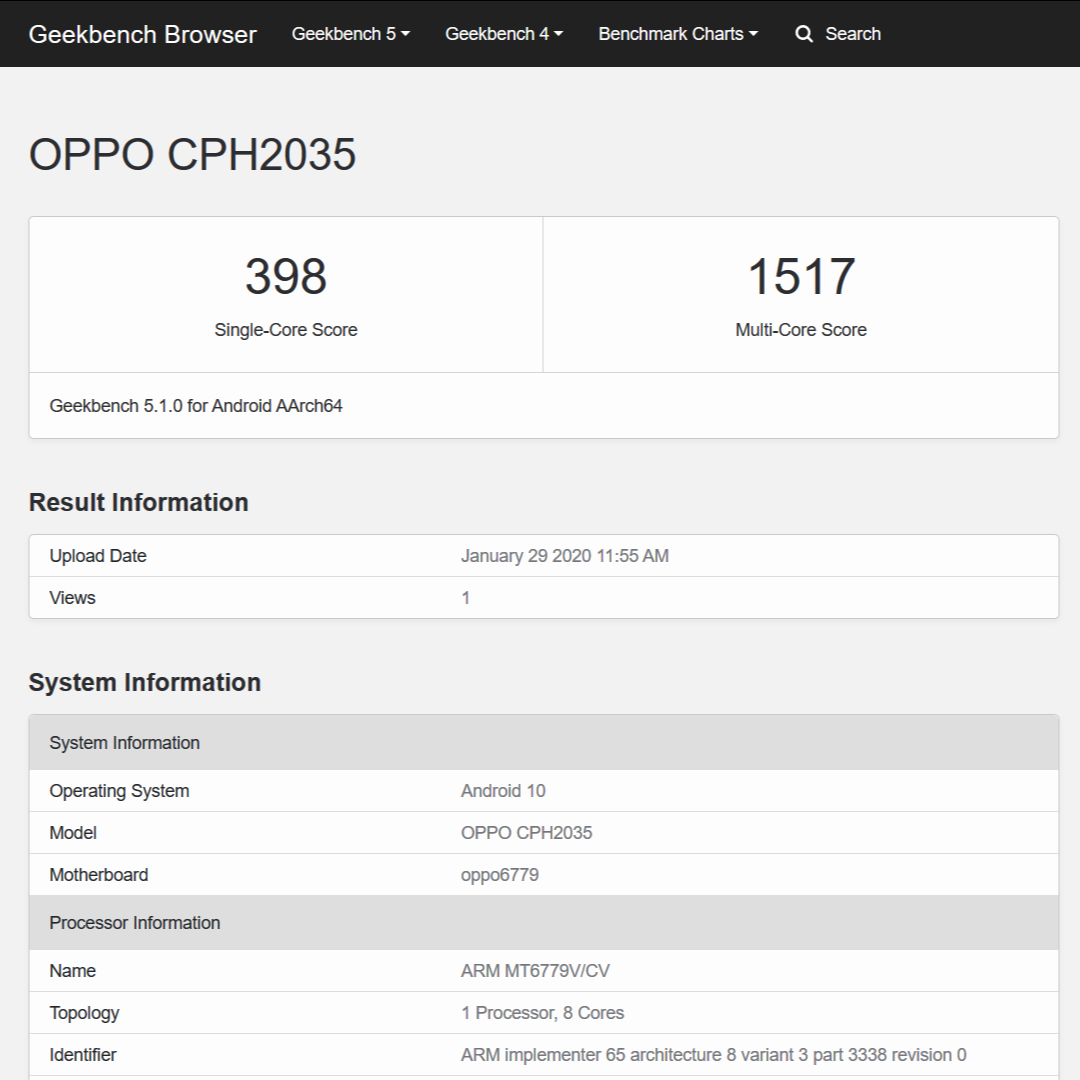The width and height of the screenshot is (1080, 1080).
Task: Select the OPPO CPH2035 model value
Action: coord(526,833)
